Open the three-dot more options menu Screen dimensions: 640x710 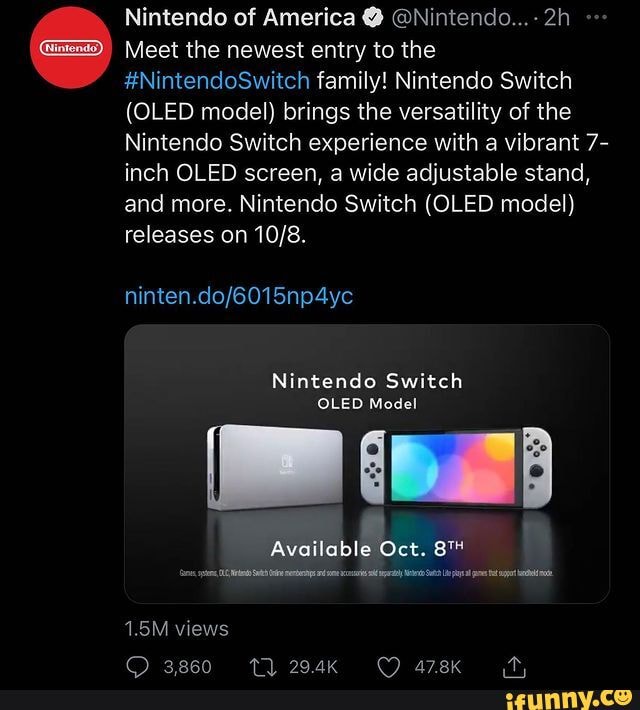607,17
